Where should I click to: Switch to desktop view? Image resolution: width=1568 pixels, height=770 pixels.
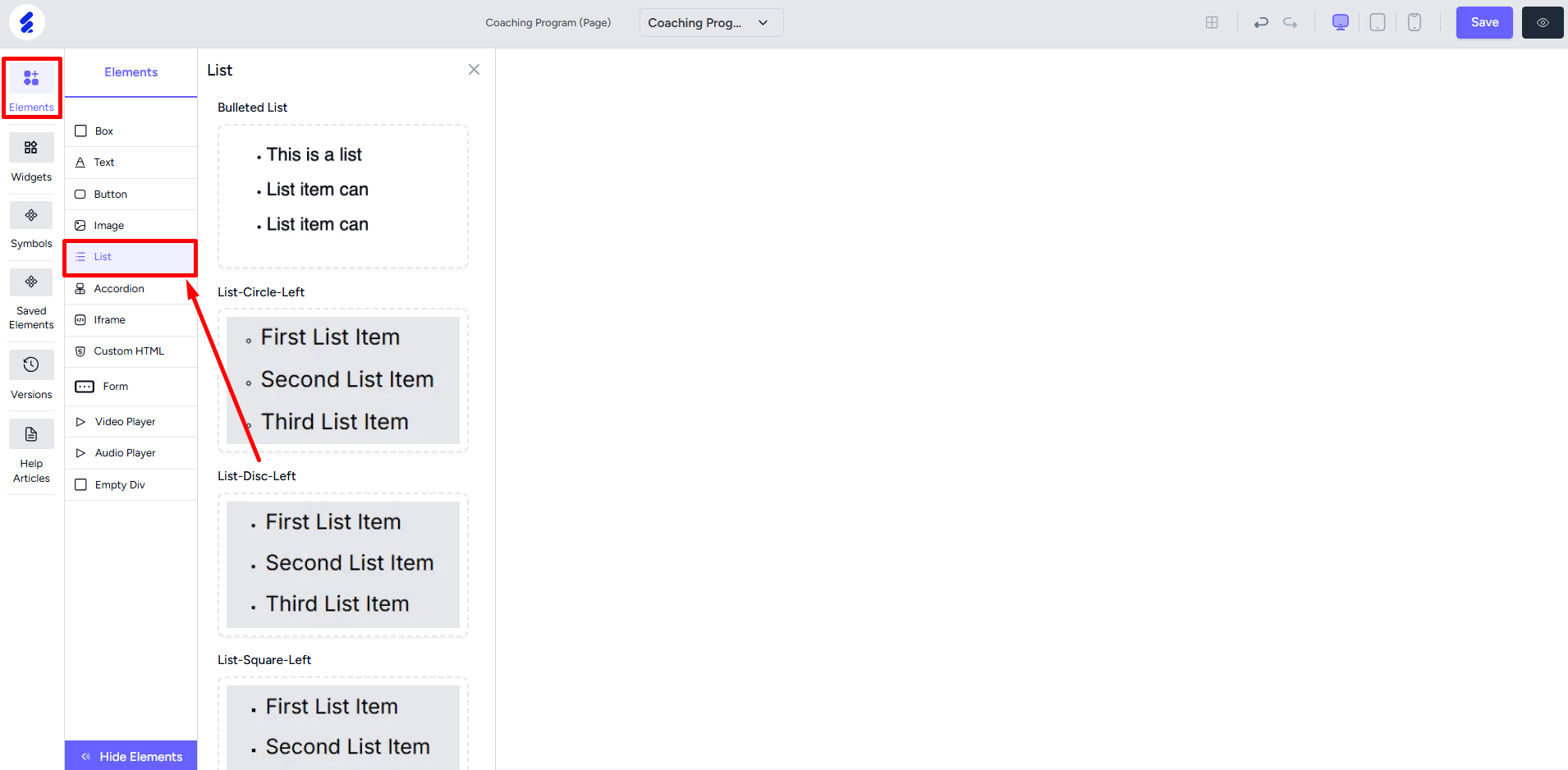point(1341,23)
